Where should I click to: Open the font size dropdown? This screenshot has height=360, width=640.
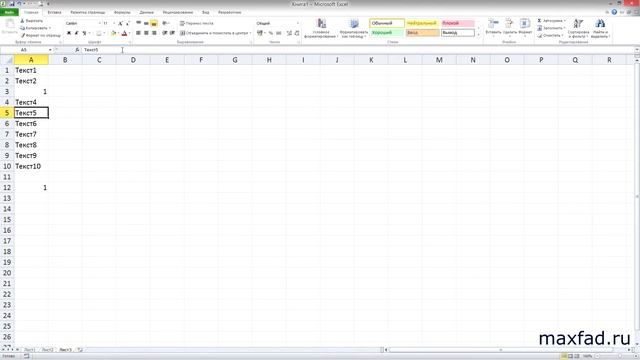pos(114,23)
